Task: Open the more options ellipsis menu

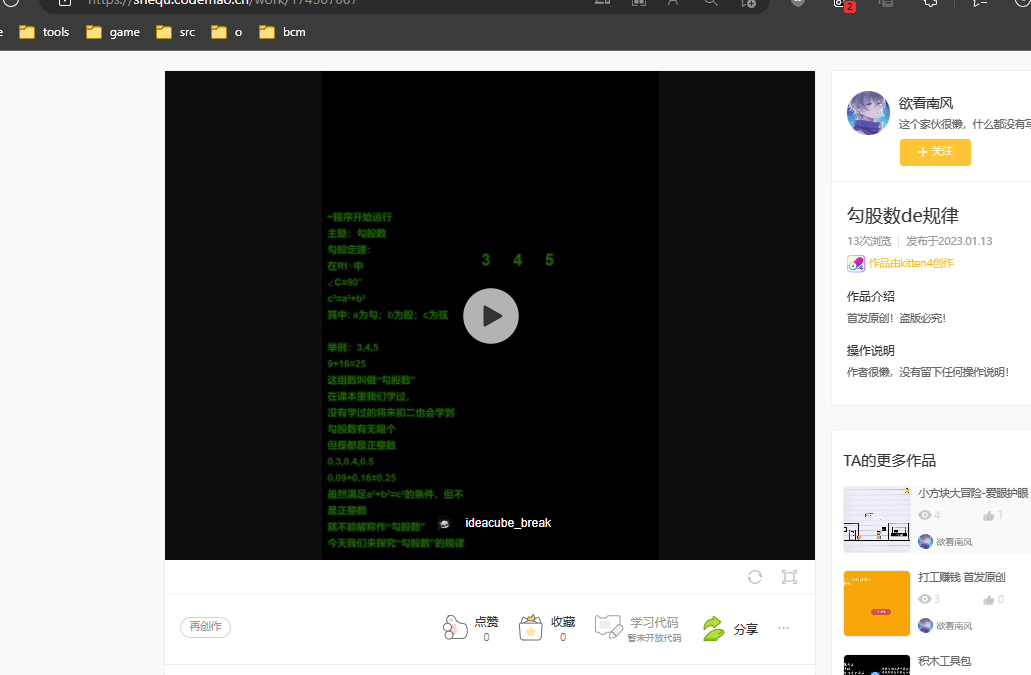Action: coord(783,628)
